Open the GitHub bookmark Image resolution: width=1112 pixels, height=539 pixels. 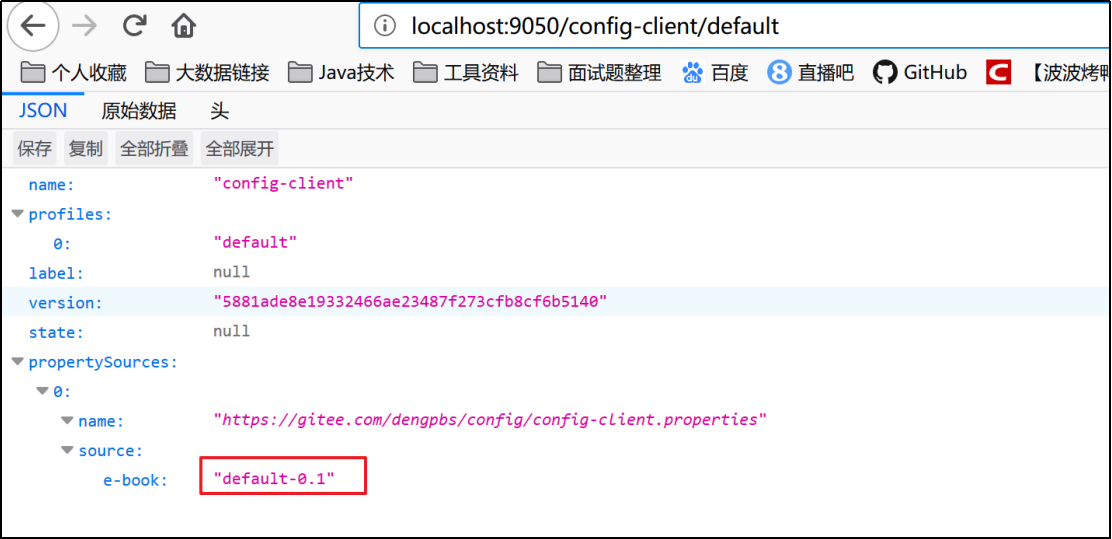point(920,72)
